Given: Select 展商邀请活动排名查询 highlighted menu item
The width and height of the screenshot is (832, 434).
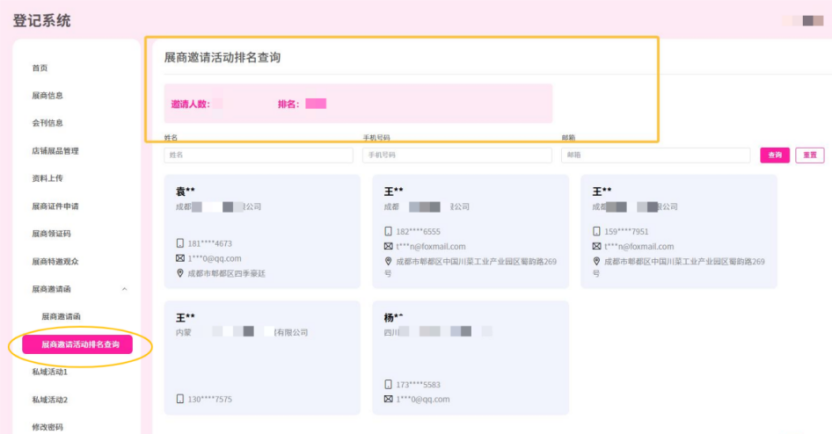Looking at the screenshot, I should click(x=80, y=344).
